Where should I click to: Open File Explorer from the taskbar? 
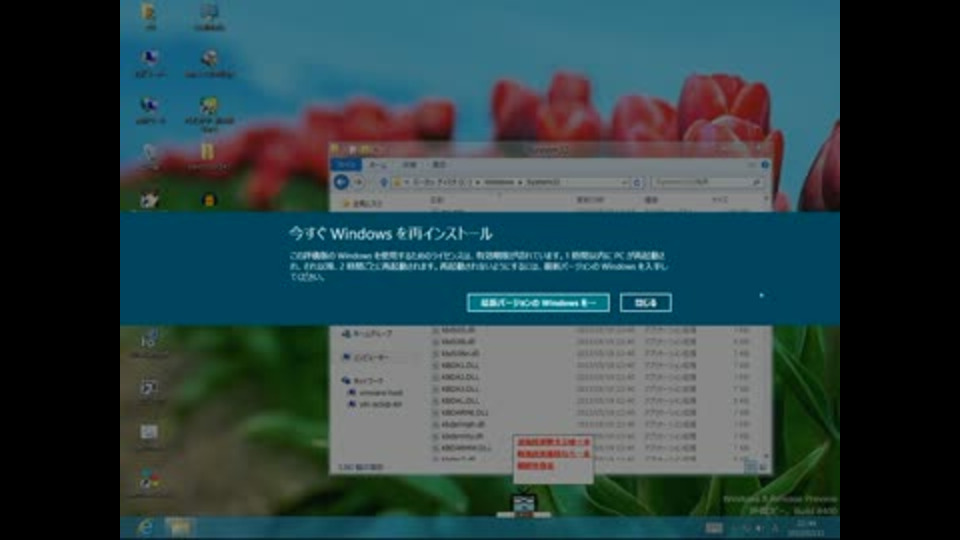click(179, 527)
